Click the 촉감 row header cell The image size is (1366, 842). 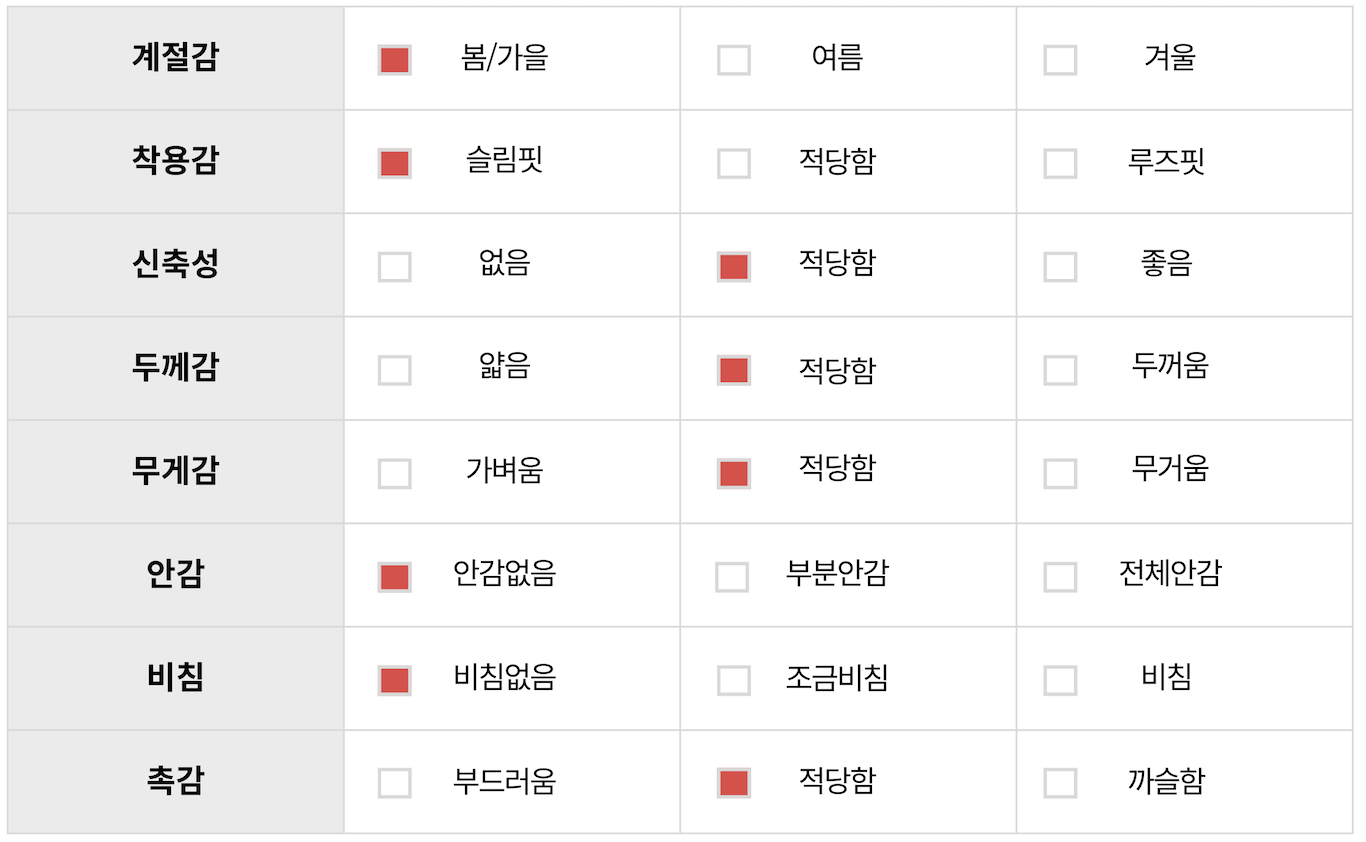[175, 781]
